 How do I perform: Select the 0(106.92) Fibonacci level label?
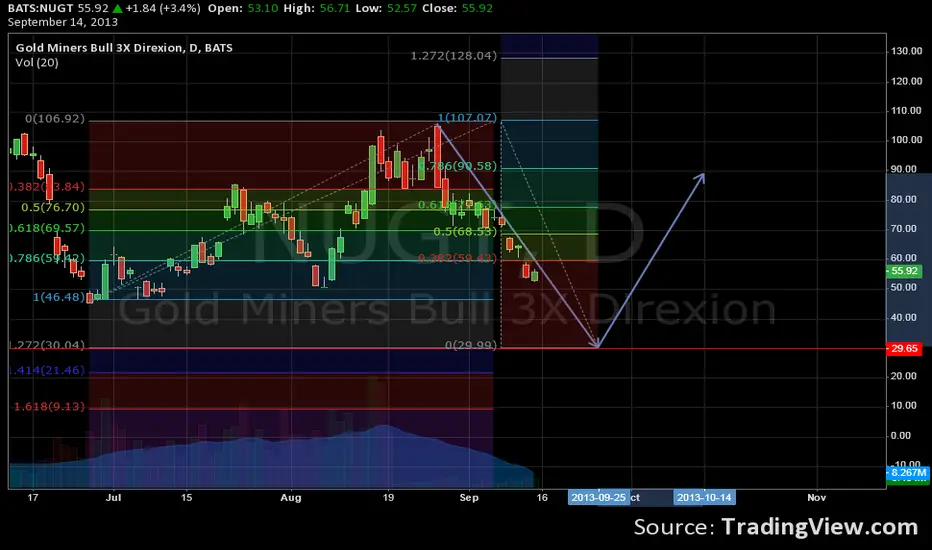coord(55,119)
